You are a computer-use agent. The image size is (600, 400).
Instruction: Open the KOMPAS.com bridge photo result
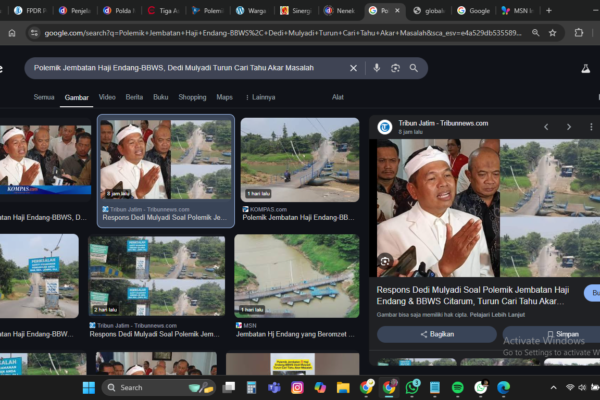(300, 160)
